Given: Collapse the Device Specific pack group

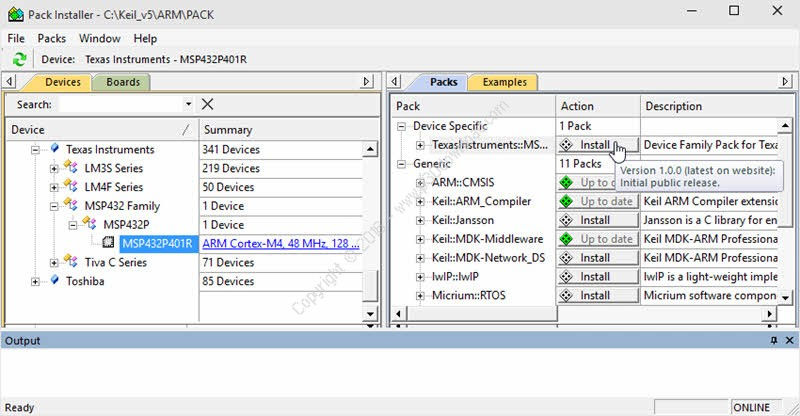Looking at the screenshot, I should pyautogui.click(x=402, y=126).
